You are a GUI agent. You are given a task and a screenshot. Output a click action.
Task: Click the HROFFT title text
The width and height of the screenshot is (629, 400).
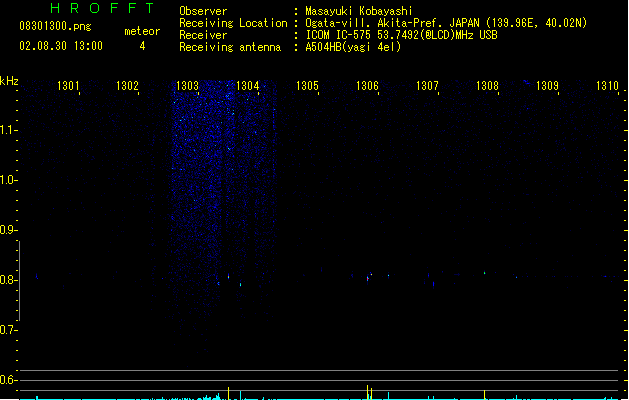[x=102, y=8]
